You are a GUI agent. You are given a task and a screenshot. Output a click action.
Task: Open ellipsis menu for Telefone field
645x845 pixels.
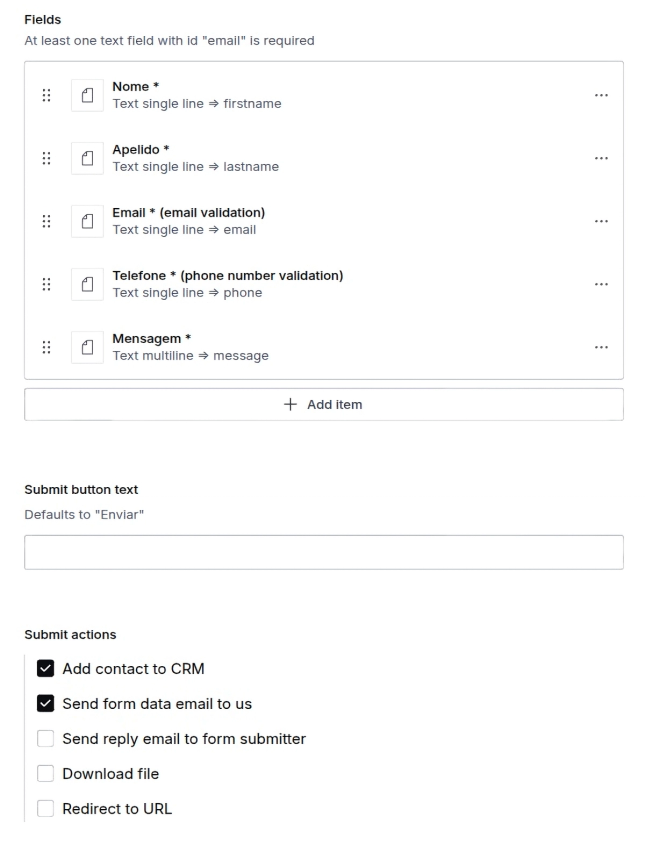pos(600,284)
